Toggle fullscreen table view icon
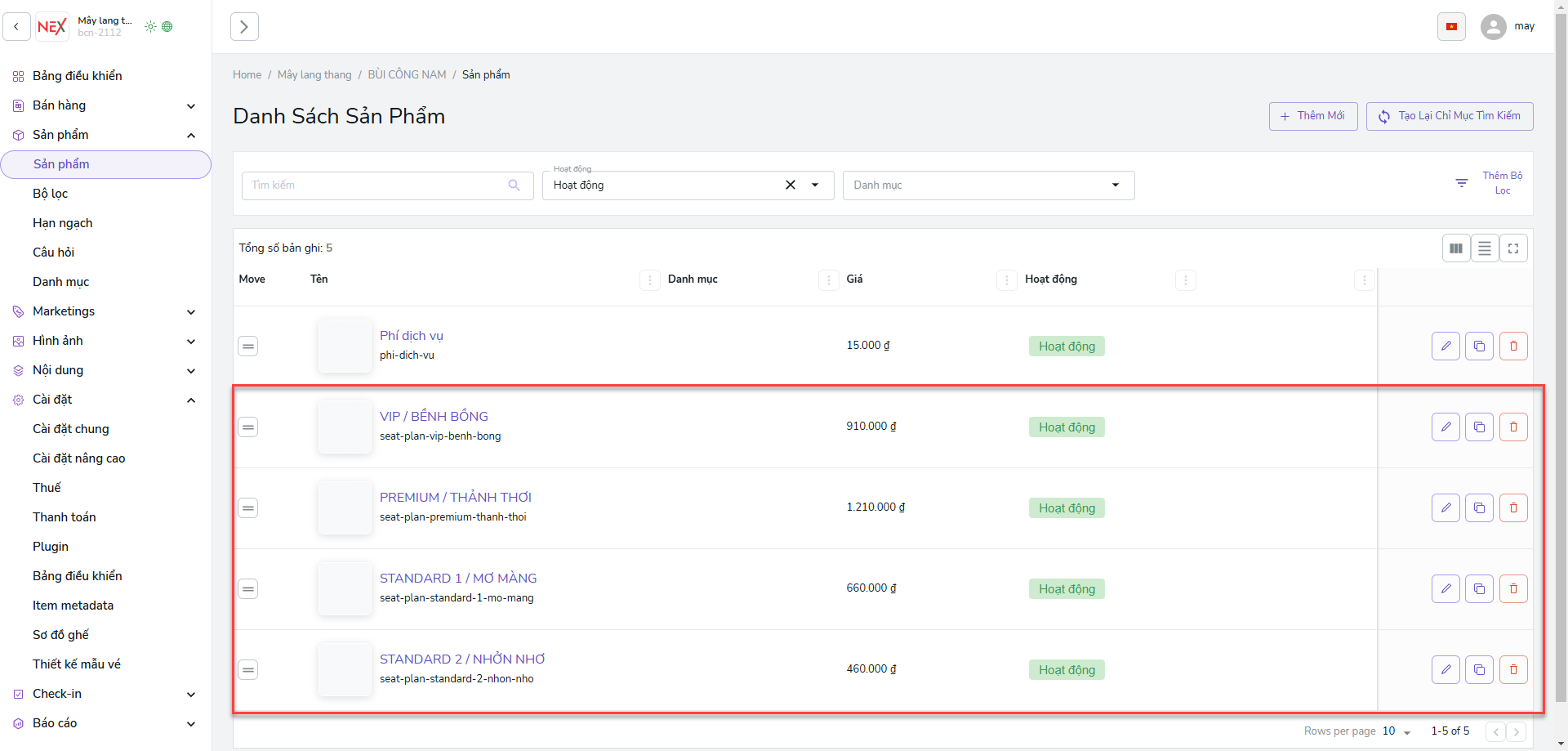The width and height of the screenshot is (1568, 751). 1513,248
